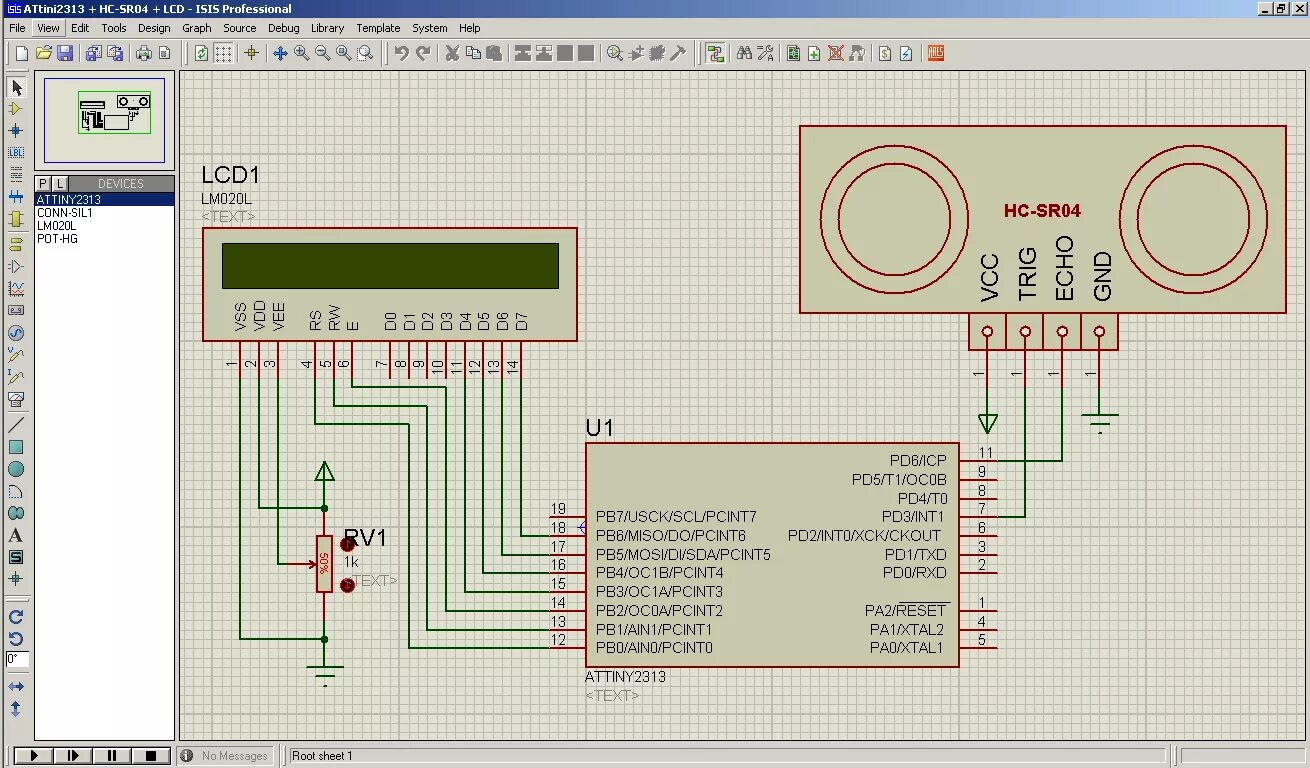Image resolution: width=1310 pixels, height=768 pixels.
Task: Launch ARES netlist transfer
Action: [936, 53]
